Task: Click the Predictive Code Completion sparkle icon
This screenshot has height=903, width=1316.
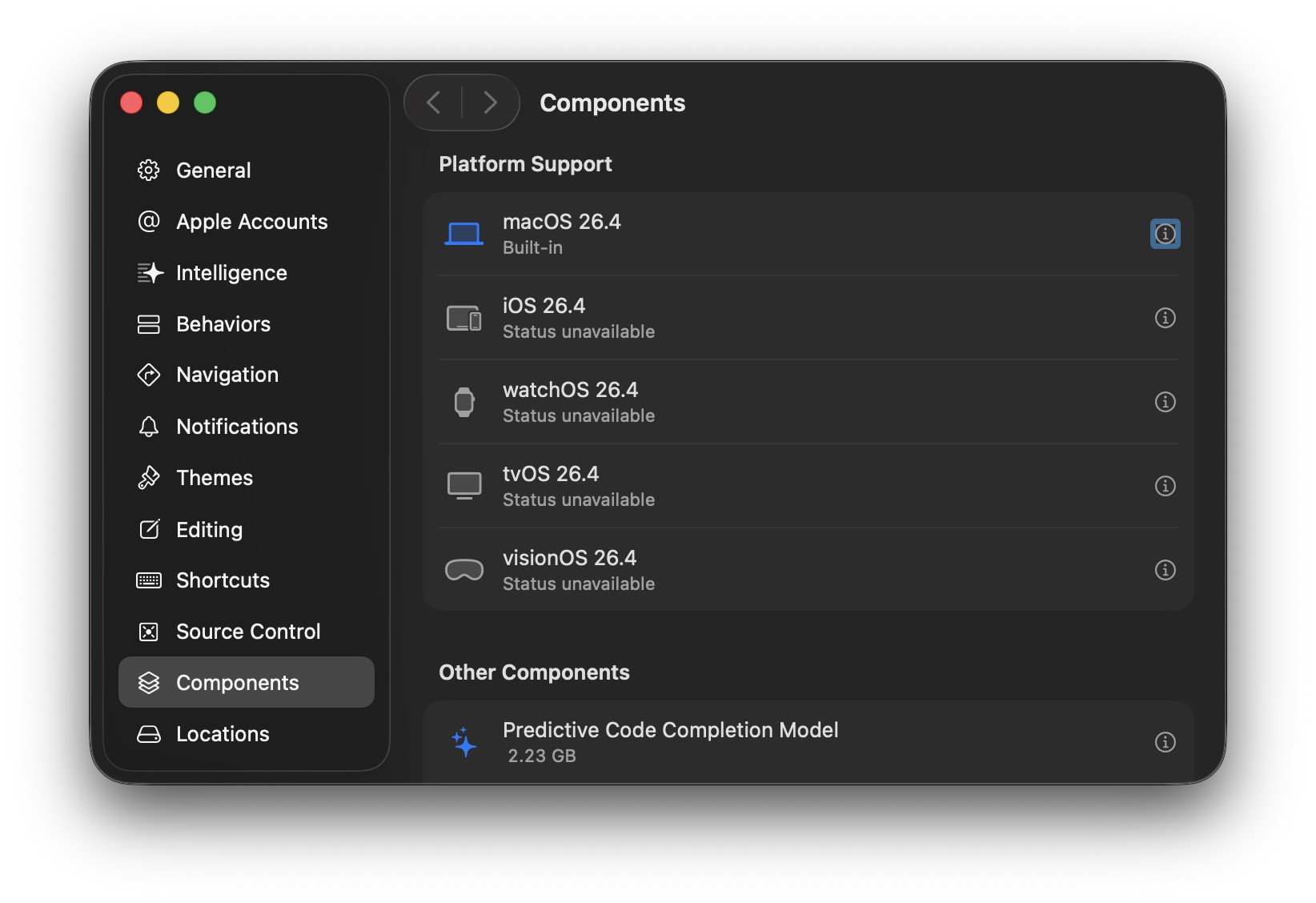Action: coord(464,742)
